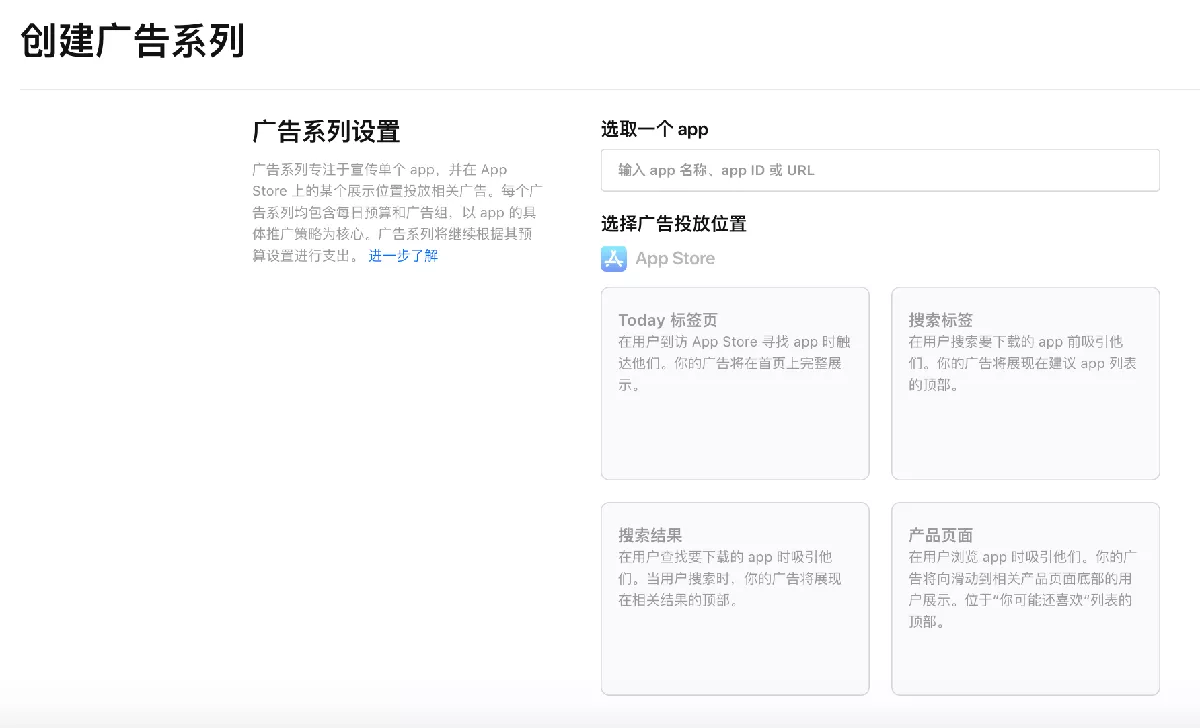1200x728 pixels.
Task: Open the 进一步了解 link
Action: point(403,256)
